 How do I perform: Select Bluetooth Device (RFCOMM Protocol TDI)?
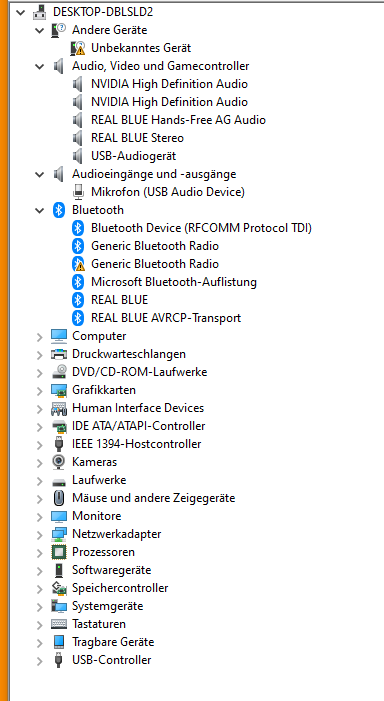click(201, 228)
